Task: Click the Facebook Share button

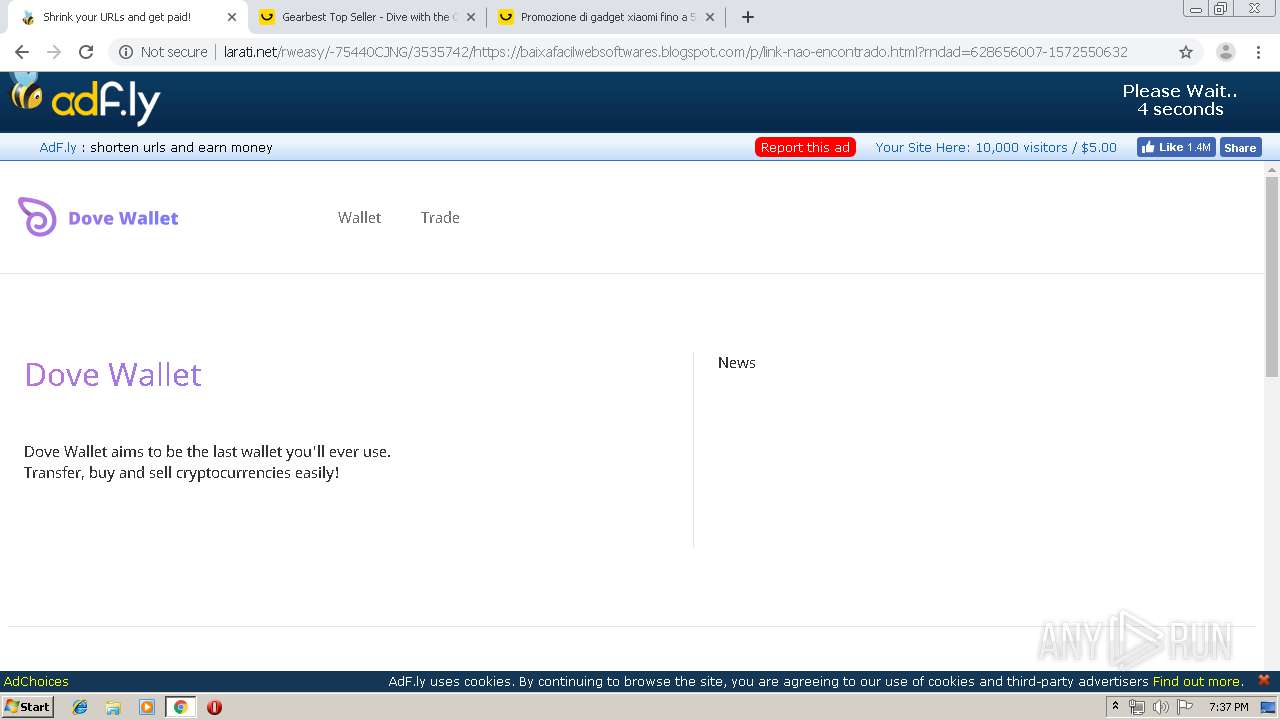Action: (x=1240, y=147)
